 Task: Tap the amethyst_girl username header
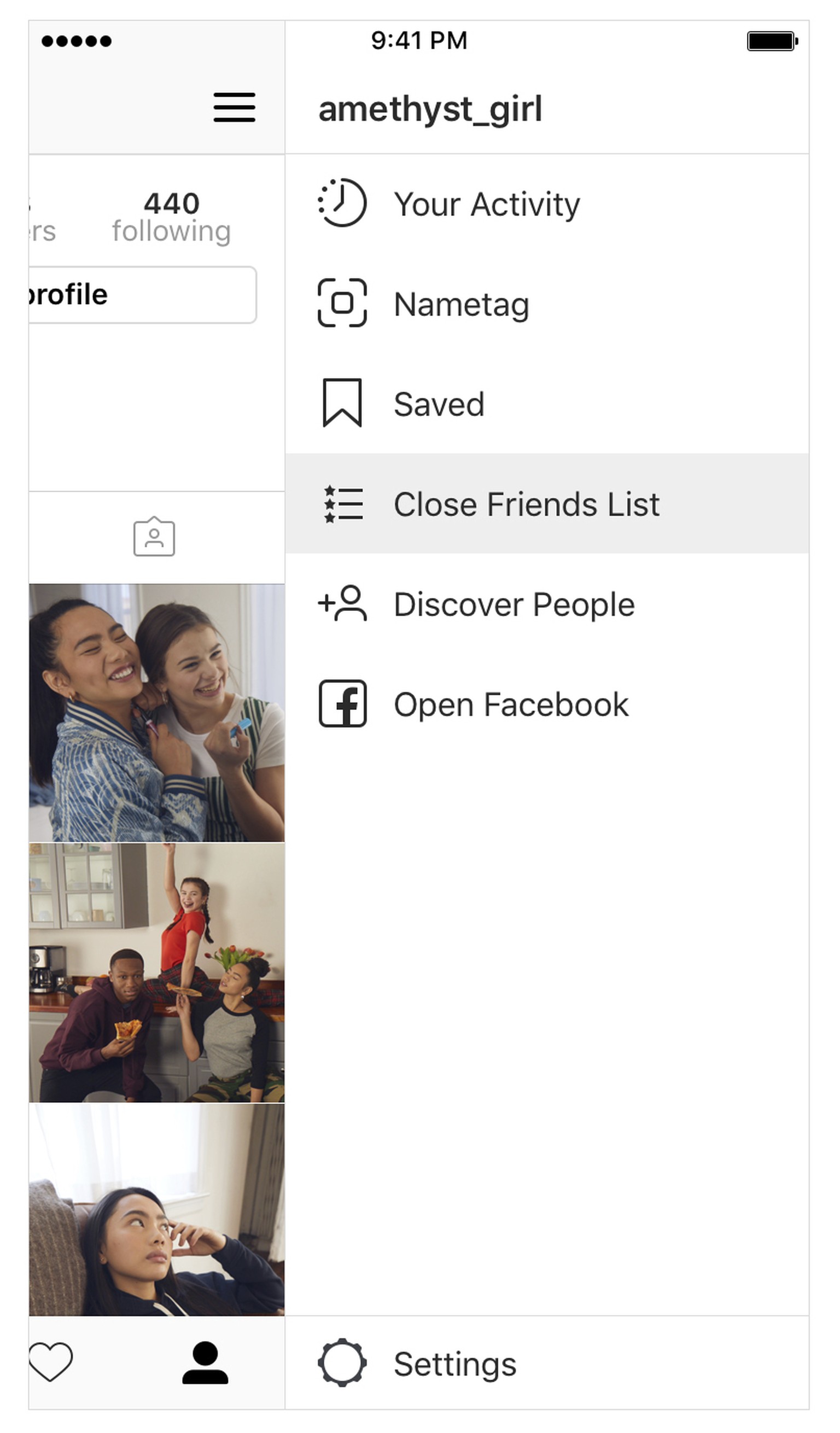[430, 109]
